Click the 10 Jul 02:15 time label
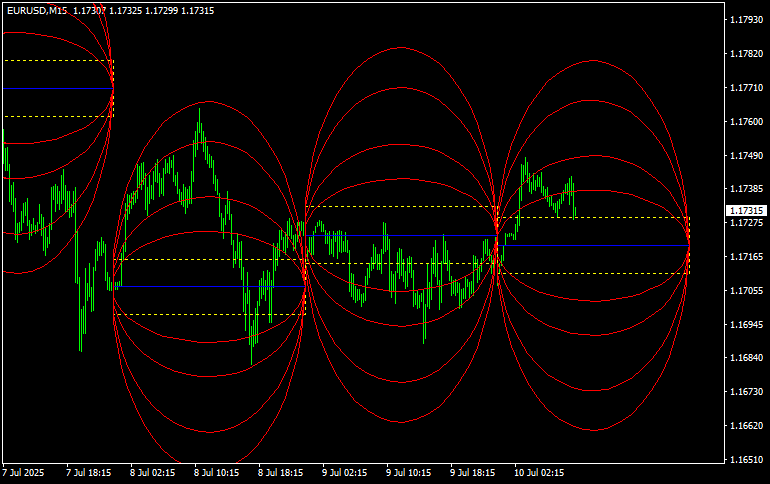770x484 pixels. (539, 473)
